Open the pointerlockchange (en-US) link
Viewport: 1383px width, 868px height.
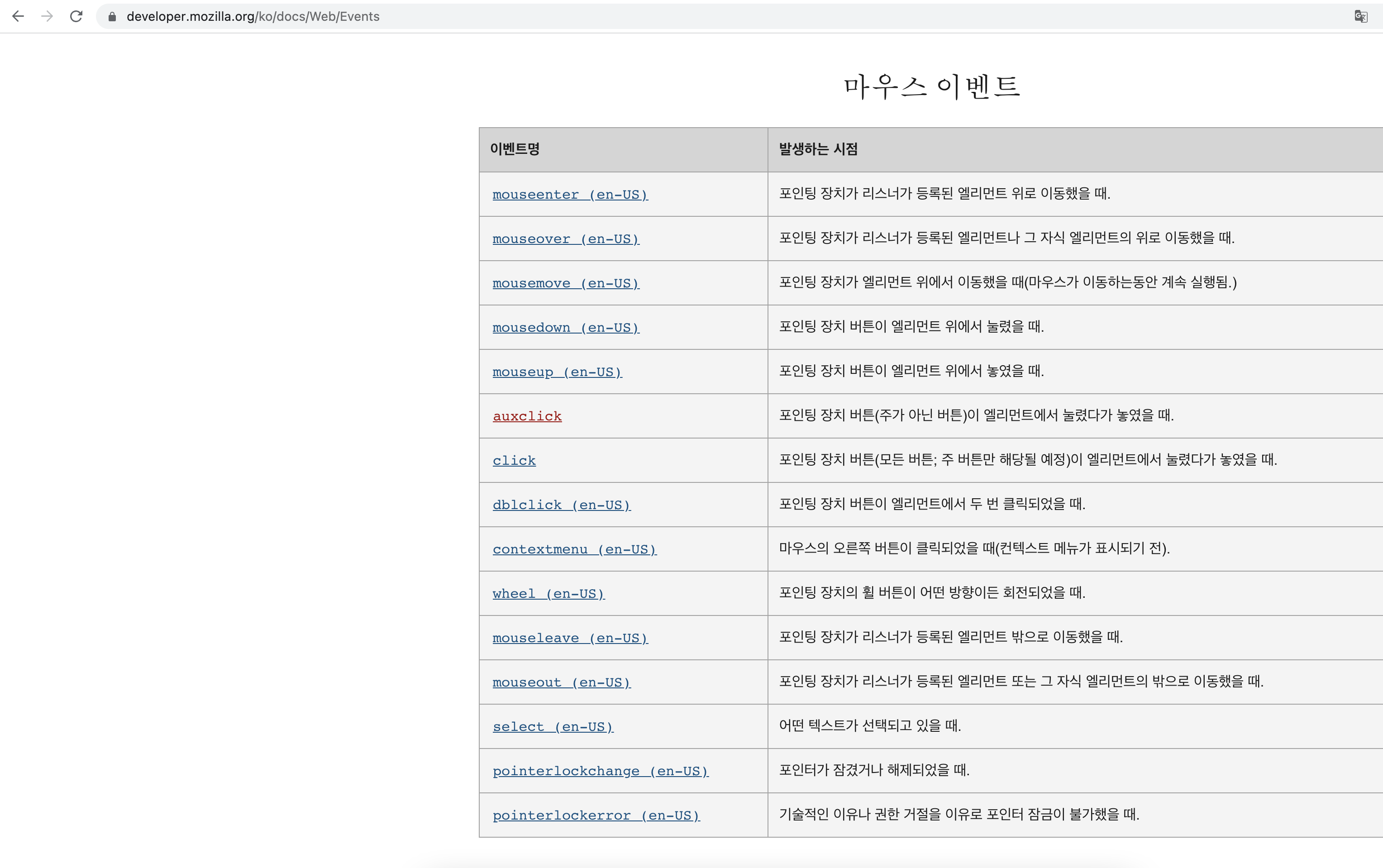(x=600, y=771)
